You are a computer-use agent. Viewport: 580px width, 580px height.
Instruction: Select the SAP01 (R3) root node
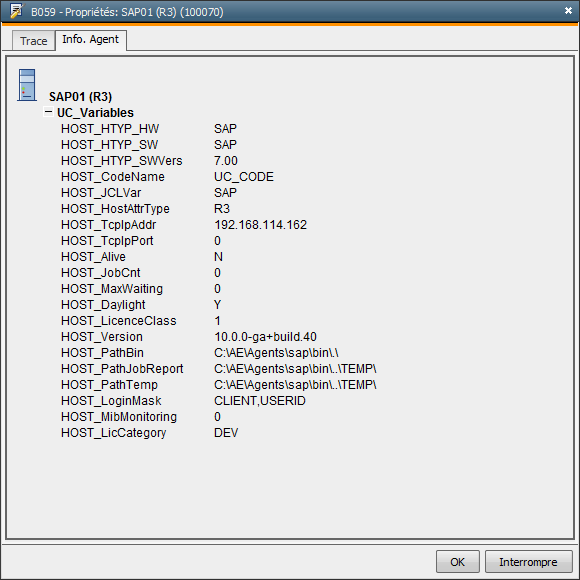coord(80,97)
